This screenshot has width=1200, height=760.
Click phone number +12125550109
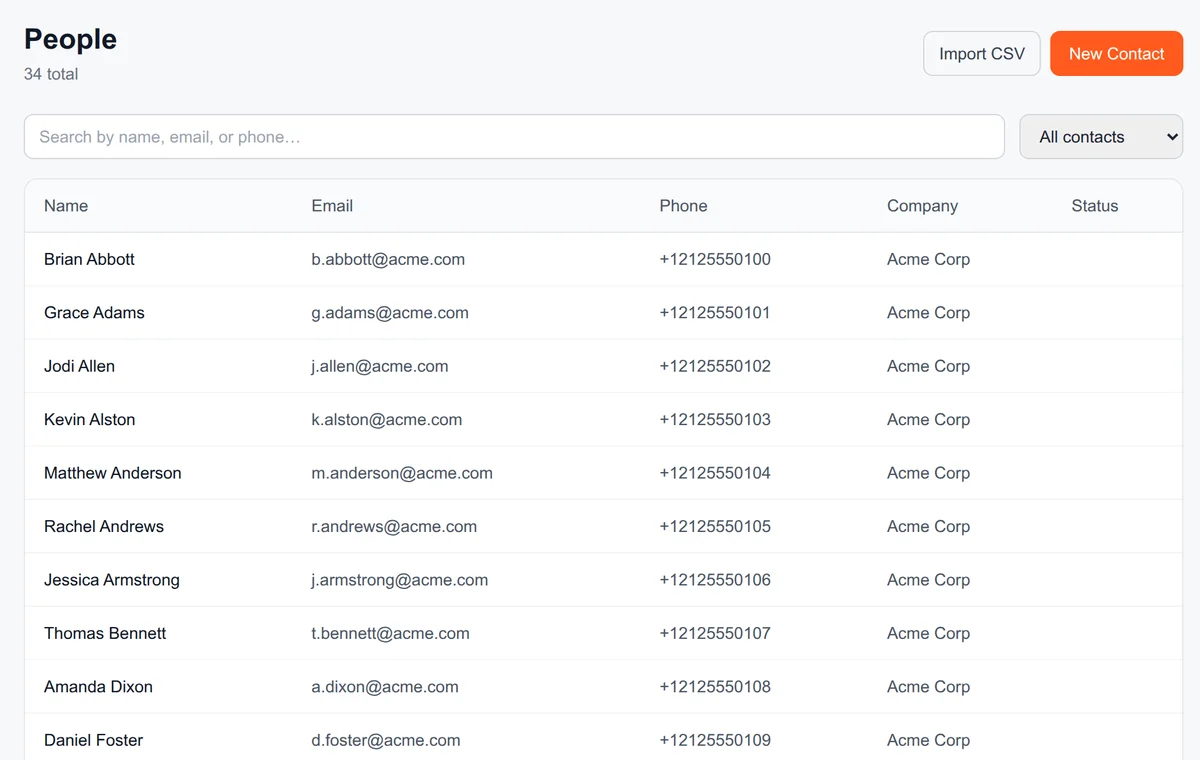point(715,741)
